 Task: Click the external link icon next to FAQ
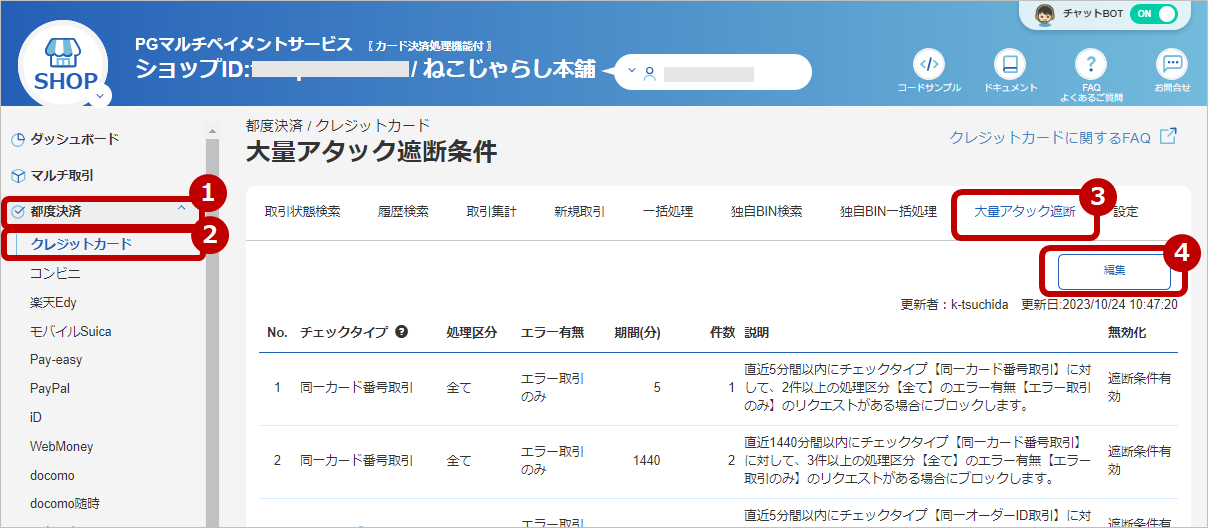point(1168,136)
